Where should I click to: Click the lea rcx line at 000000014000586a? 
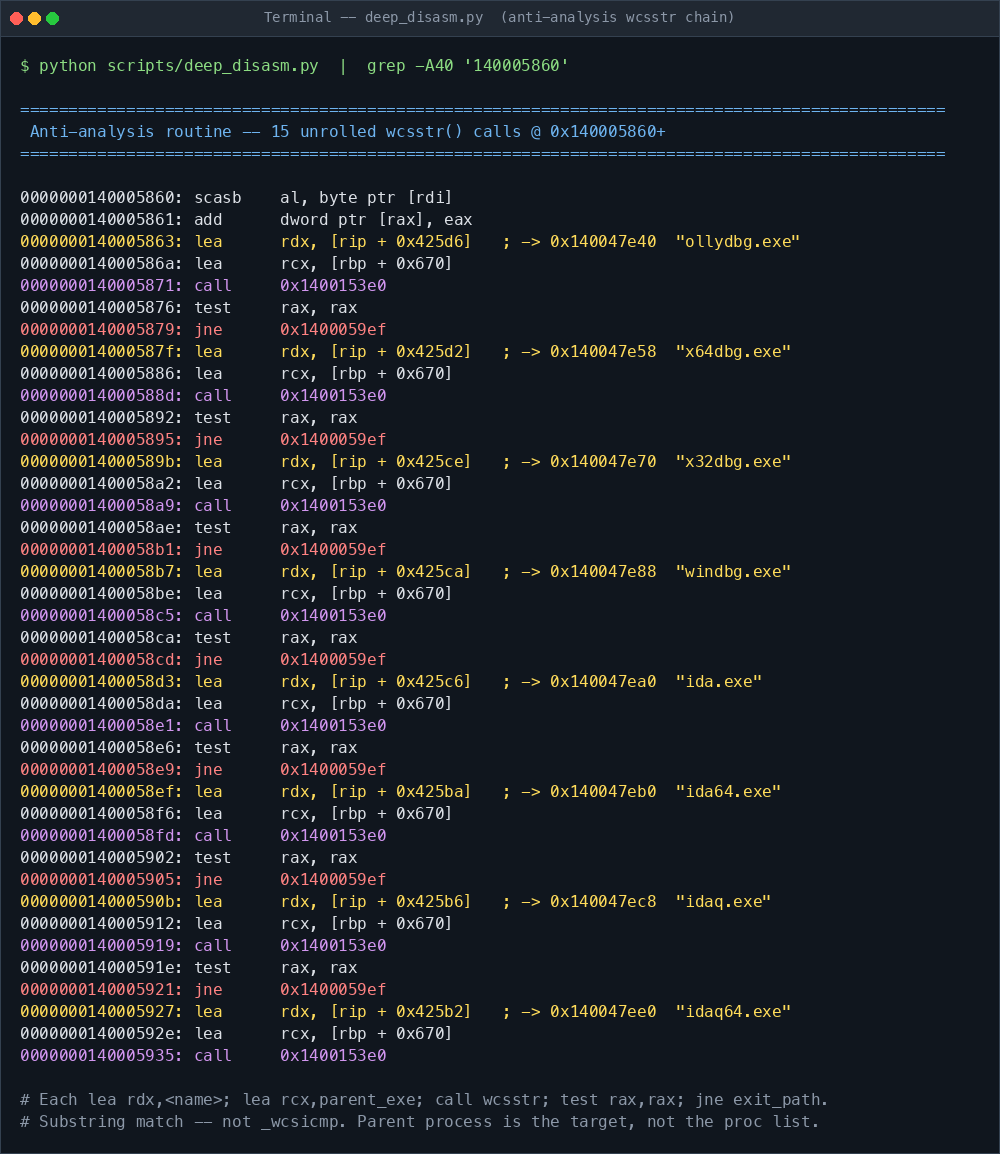click(236, 263)
